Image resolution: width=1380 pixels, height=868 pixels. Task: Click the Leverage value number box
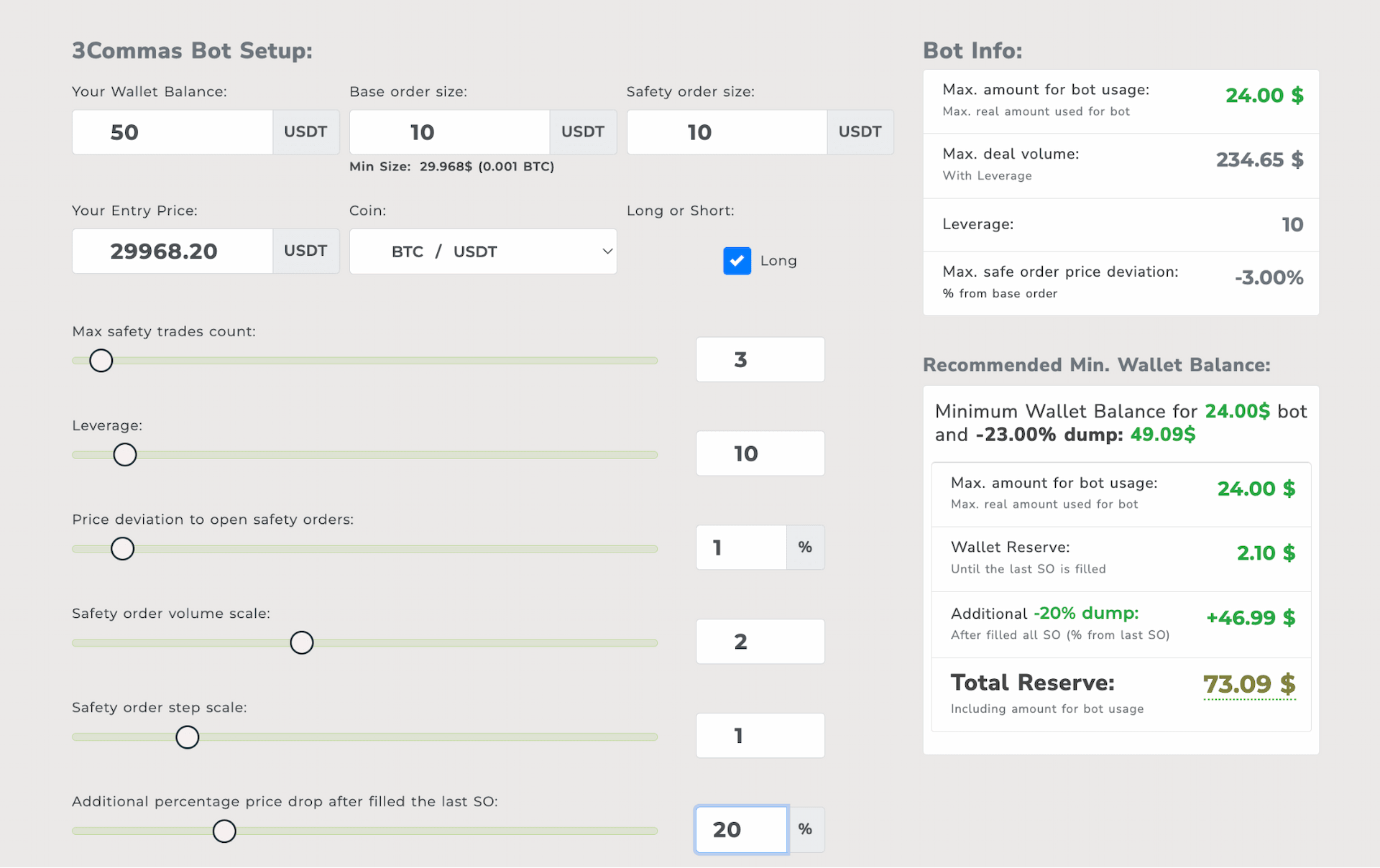760,454
